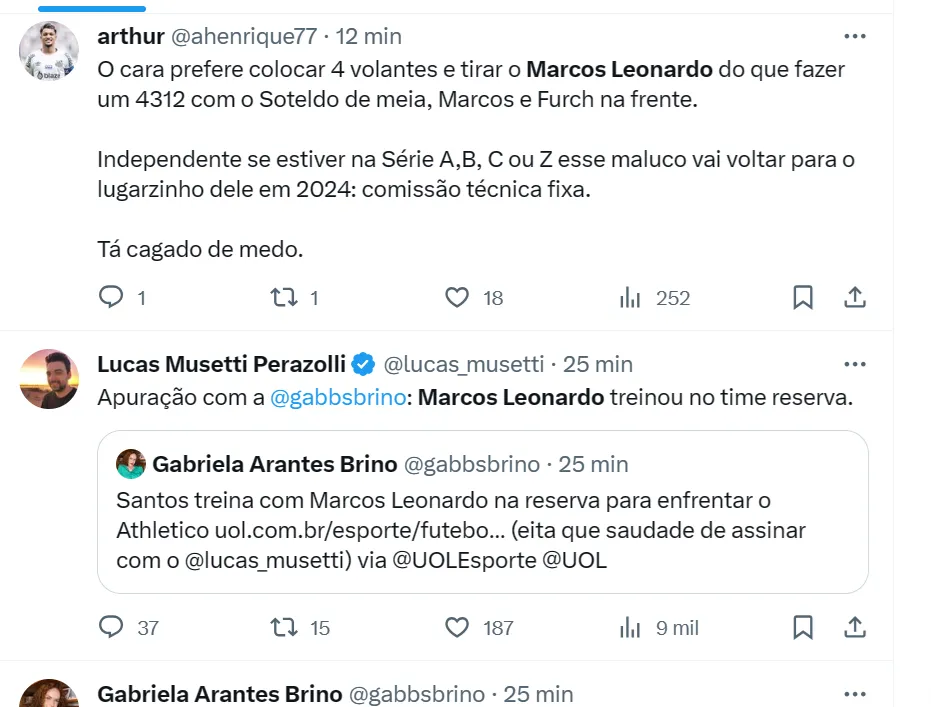The width and height of the screenshot is (931, 707).
Task: Click arthur's profile avatar
Action: 49,51
